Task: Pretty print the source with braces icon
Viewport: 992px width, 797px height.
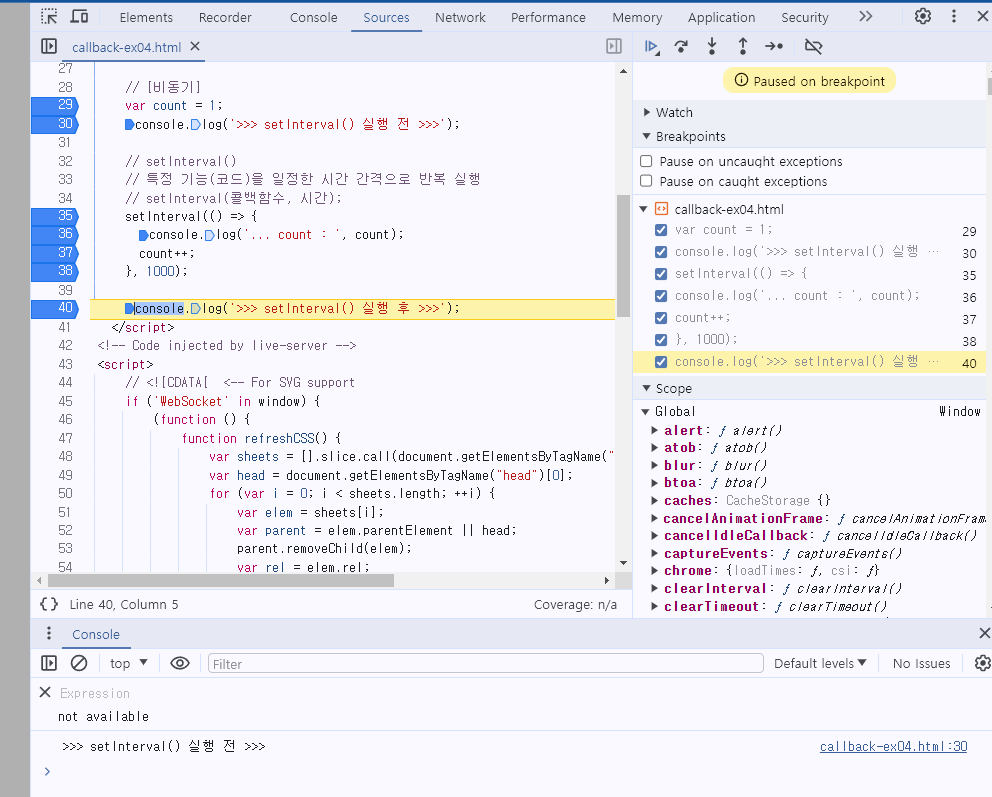Action: click(49, 604)
